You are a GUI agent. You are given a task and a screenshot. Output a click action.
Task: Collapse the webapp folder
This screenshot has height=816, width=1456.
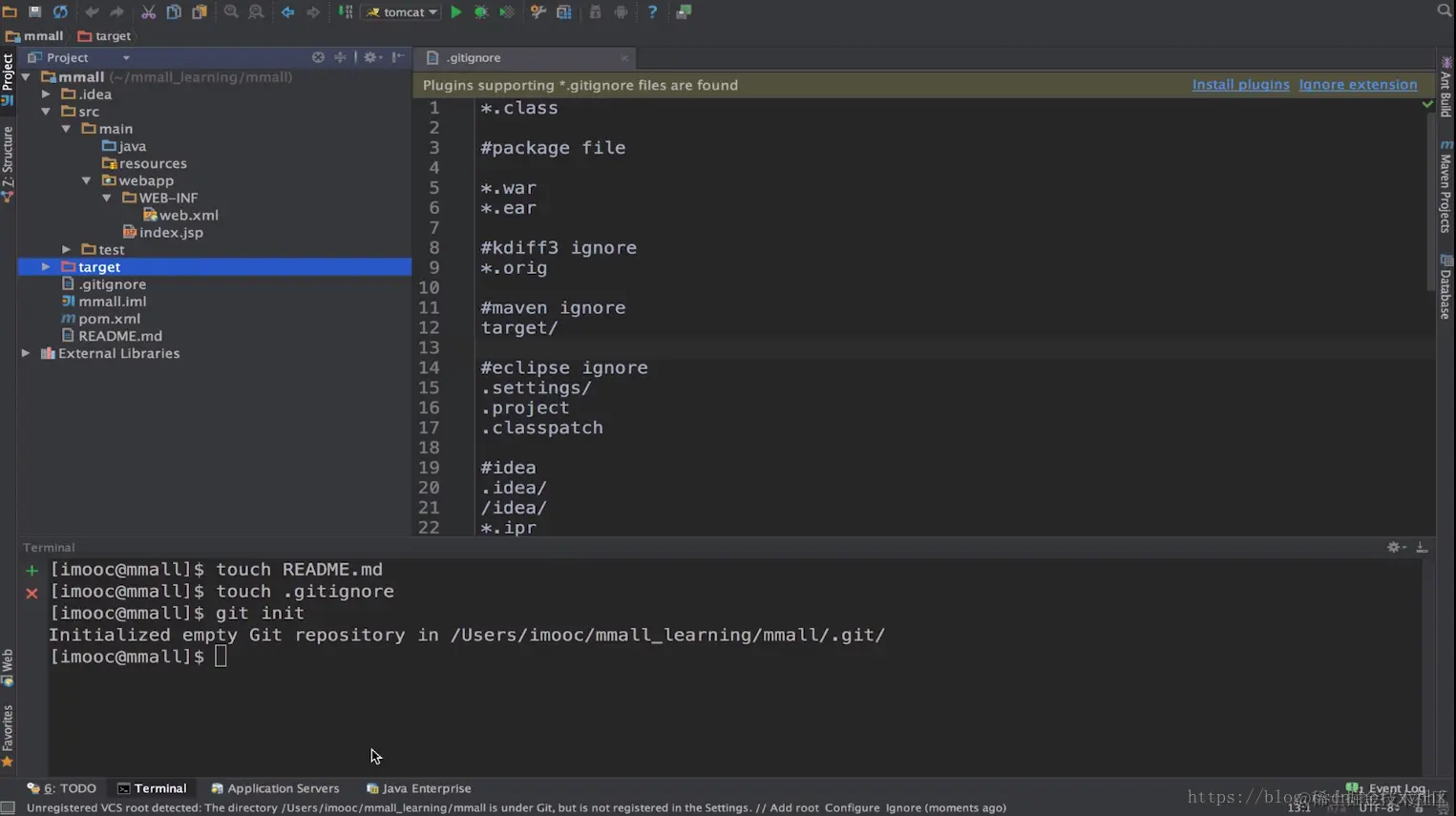tap(86, 179)
